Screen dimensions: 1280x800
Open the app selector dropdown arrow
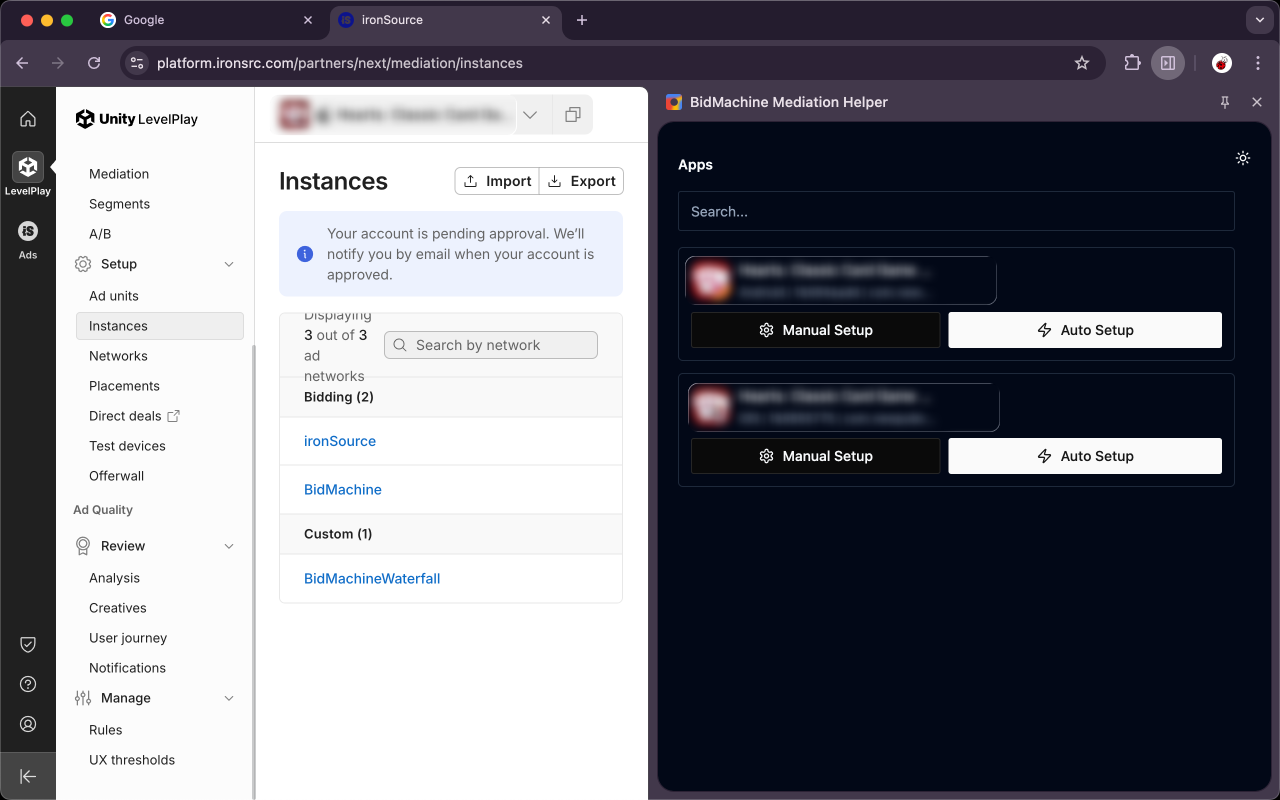point(530,115)
